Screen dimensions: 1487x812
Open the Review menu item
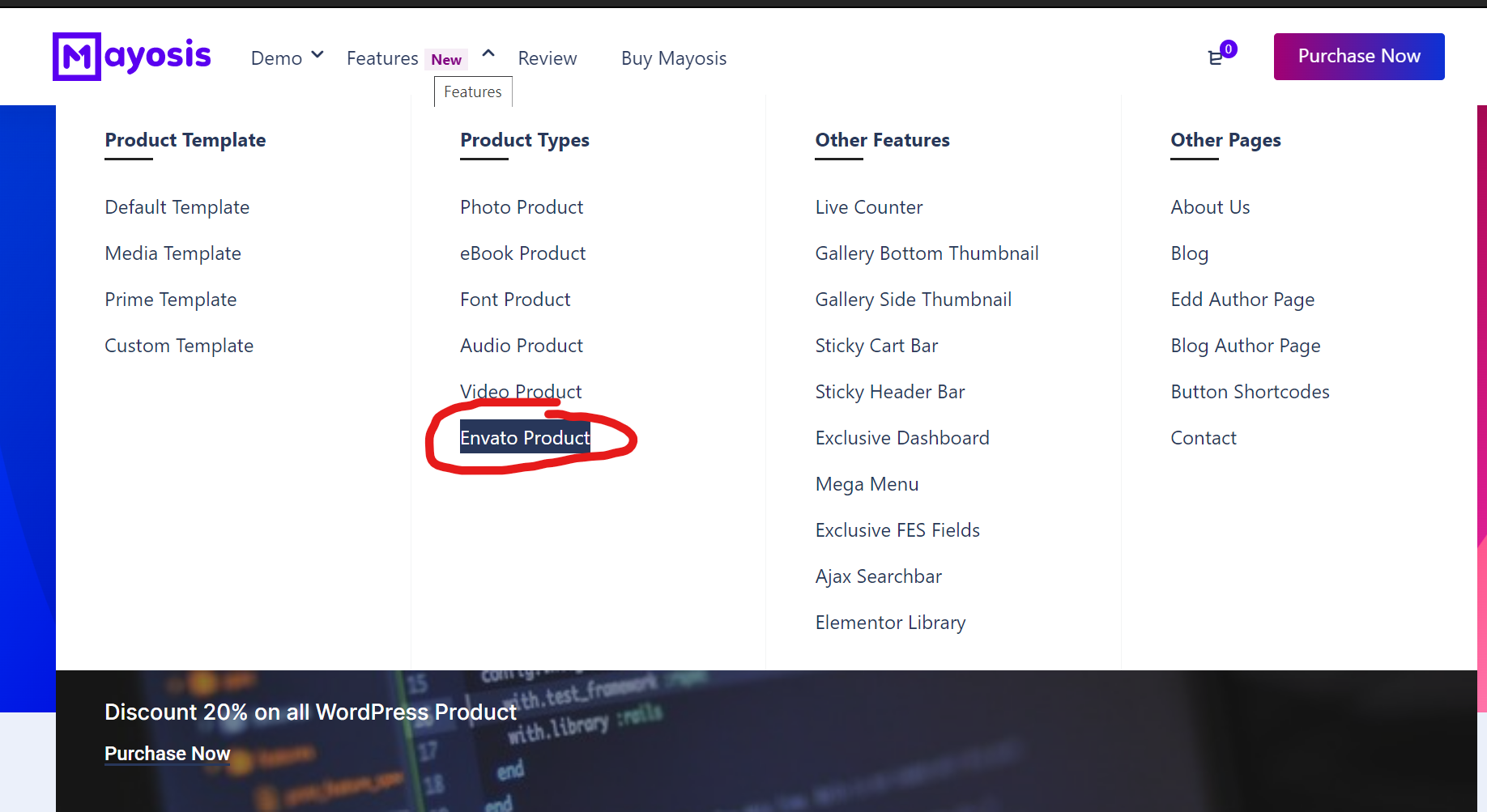548,58
